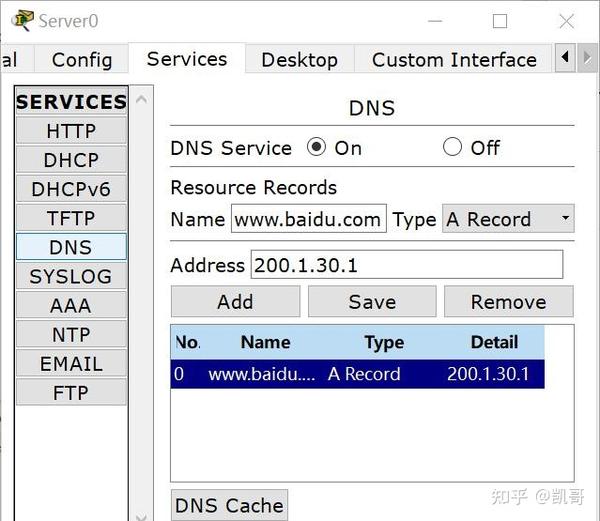Image resolution: width=600 pixels, height=521 pixels.
Task: Open the TFTP service settings
Action: 71,218
